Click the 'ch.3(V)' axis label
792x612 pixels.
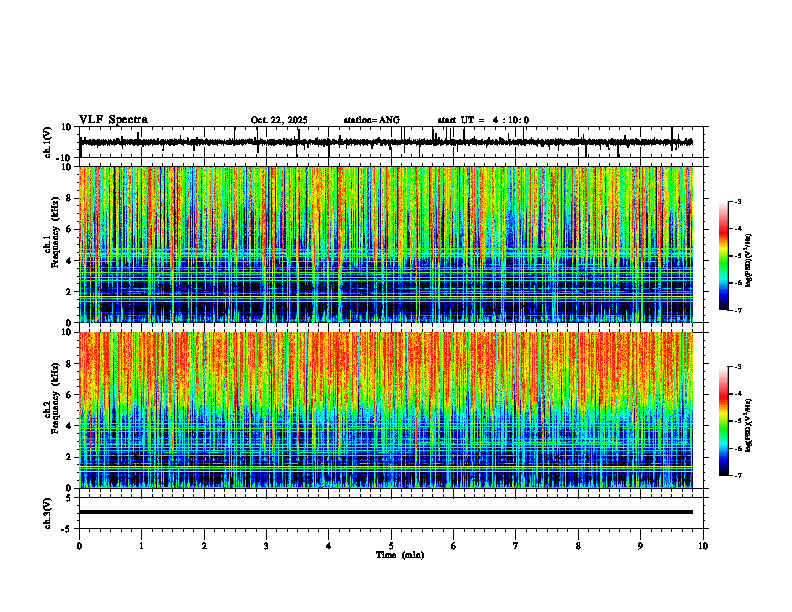[x=48, y=513]
